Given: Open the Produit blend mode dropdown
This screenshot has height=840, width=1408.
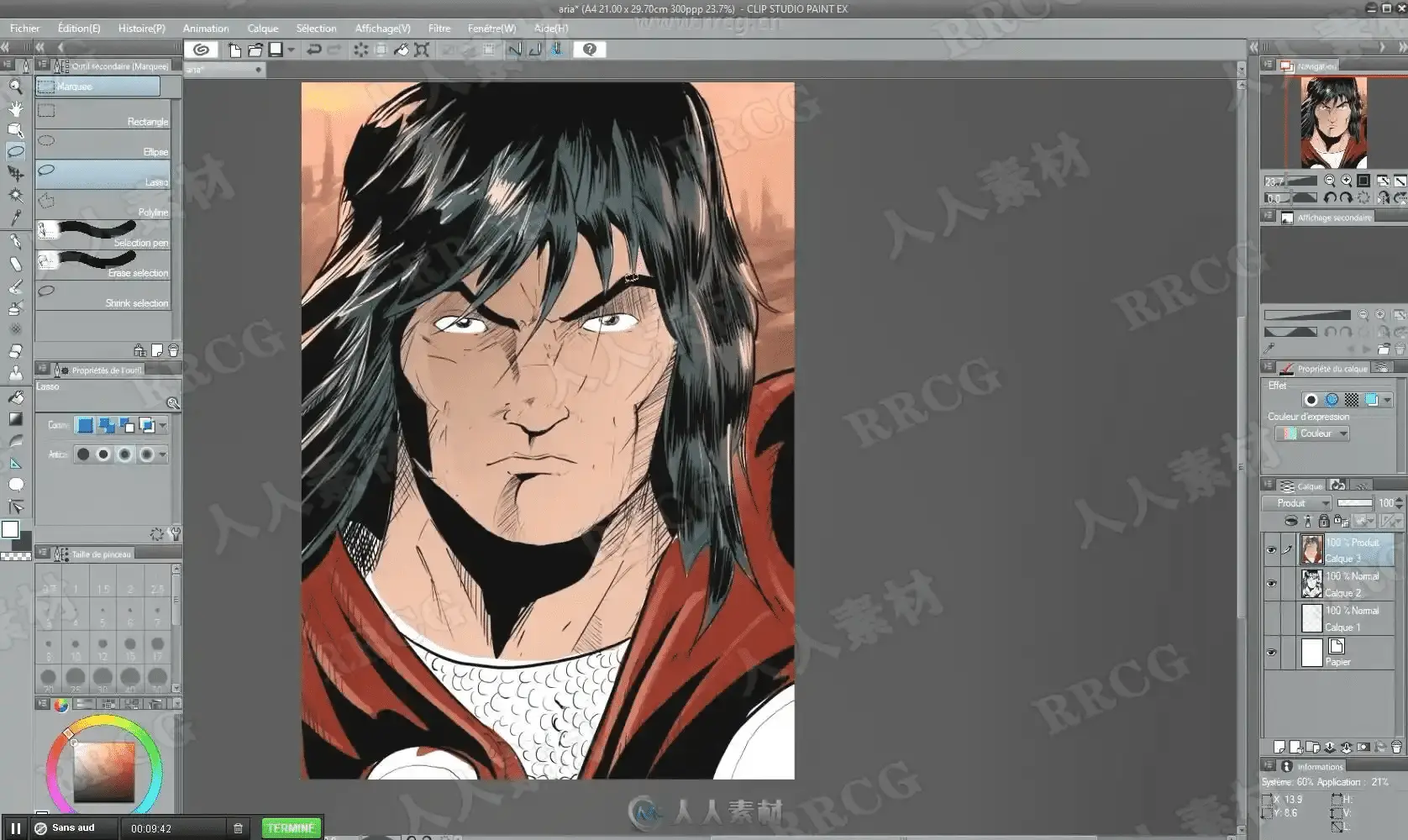Looking at the screenshot, I should [x=1297, y=503].
